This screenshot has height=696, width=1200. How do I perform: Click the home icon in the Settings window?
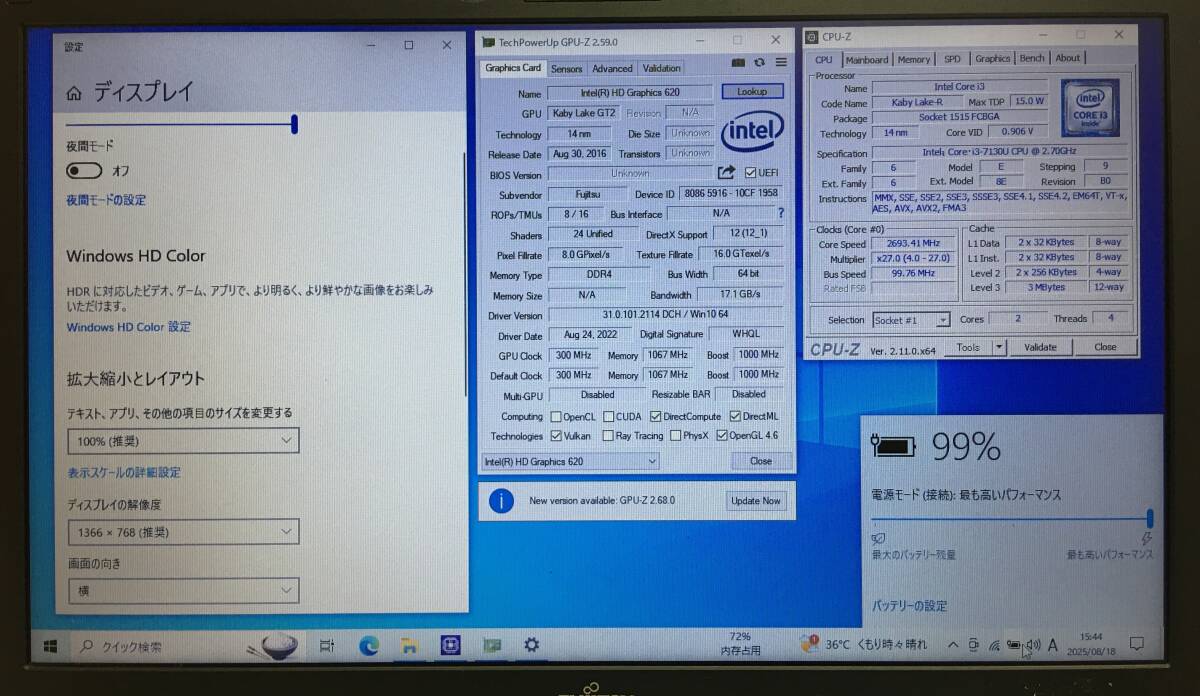click(74, 93)
